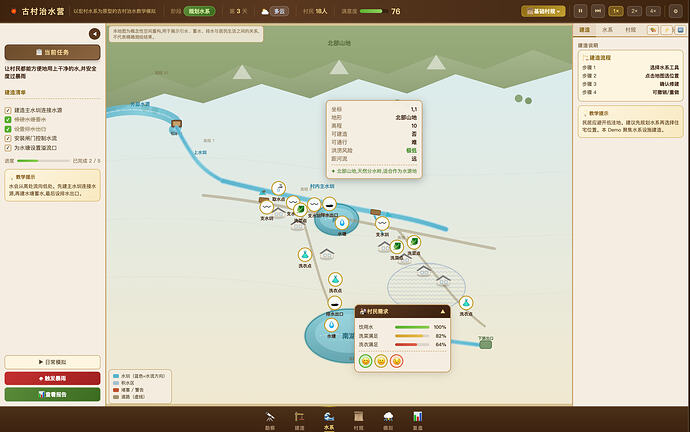
Task: Click the water source gate at river bend
Action: coord(176,124)
